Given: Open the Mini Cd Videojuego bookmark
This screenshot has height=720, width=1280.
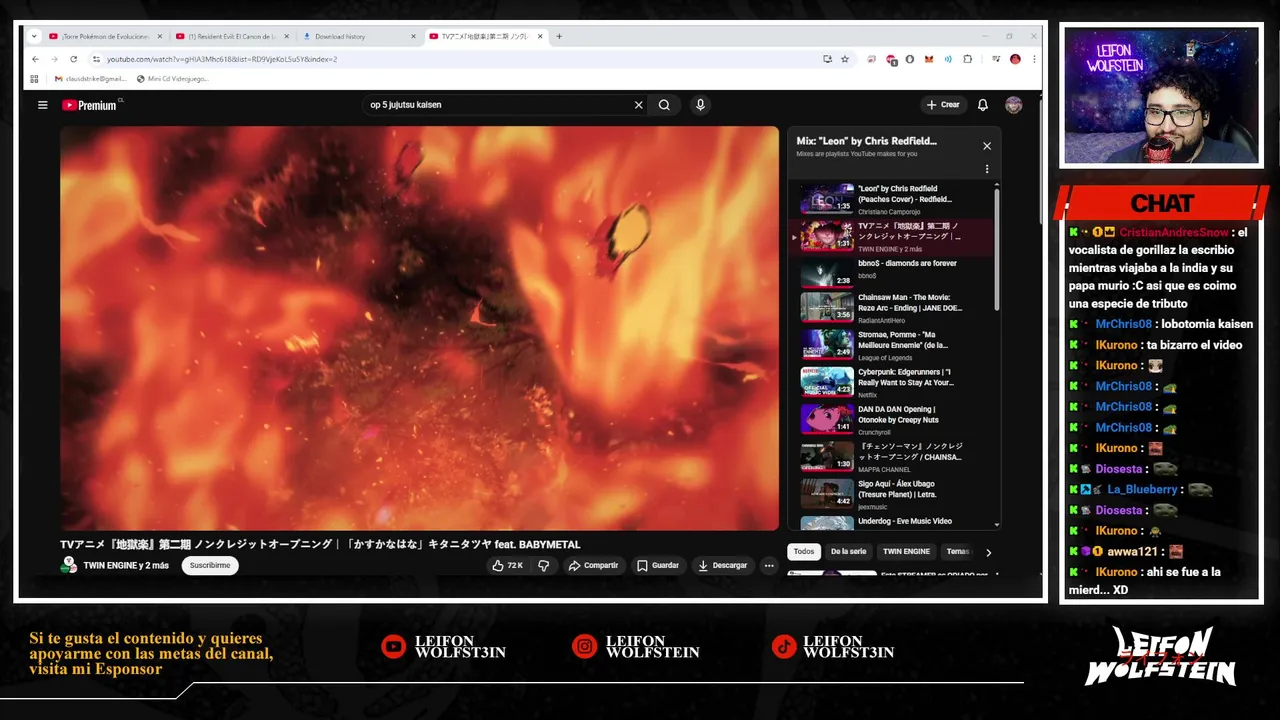Looking at the screenshot, I should coord(172,78).
